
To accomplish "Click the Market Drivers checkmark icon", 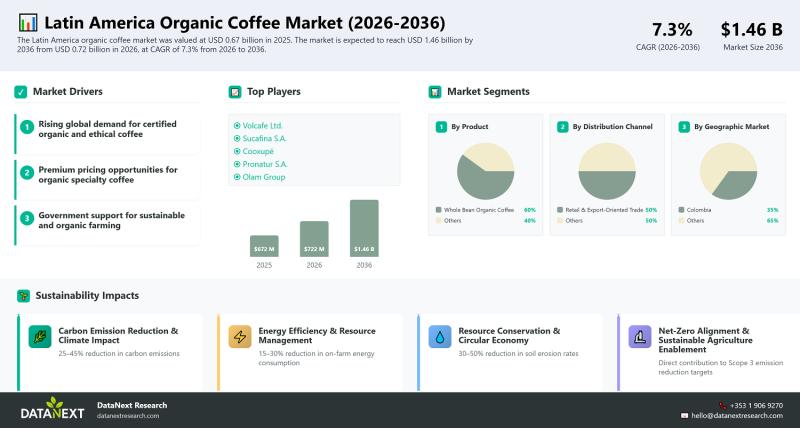I will tap(20, 92).
